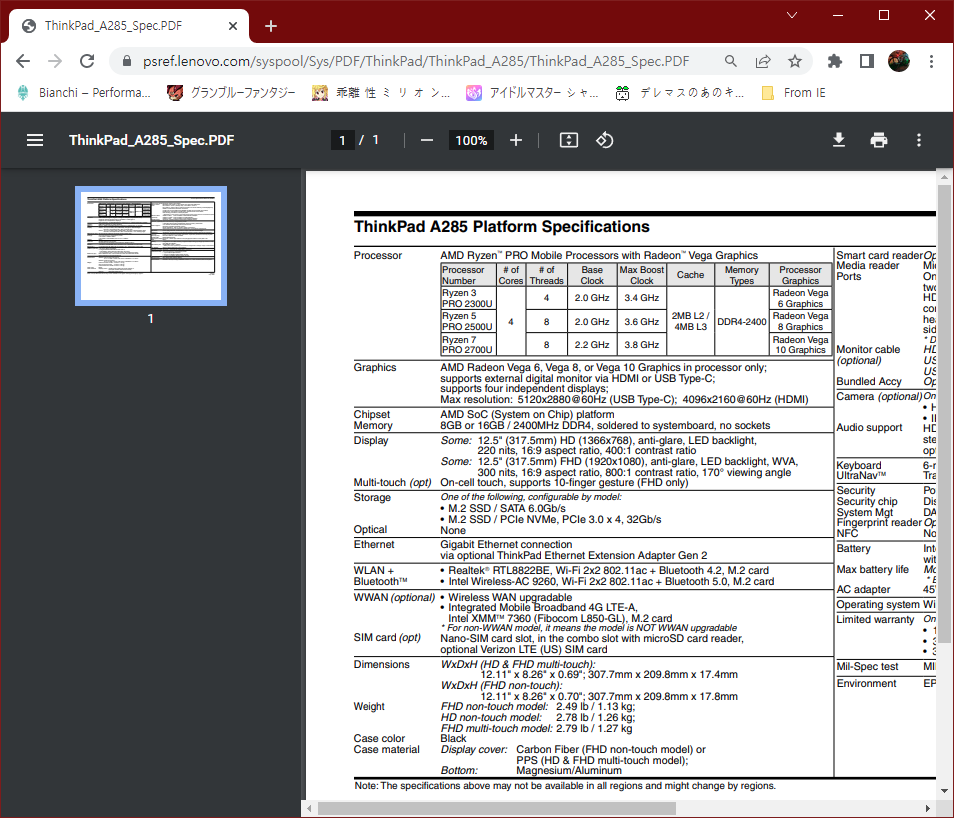
Task: Go back to the previous page
Action: tap(23, 61)
